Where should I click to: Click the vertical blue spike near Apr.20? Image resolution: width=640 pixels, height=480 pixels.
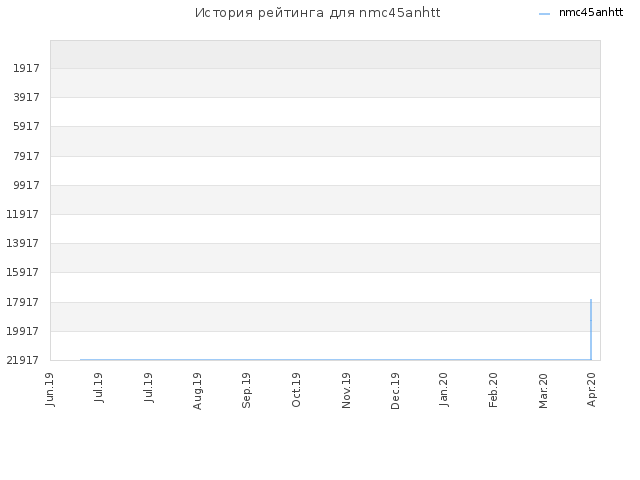pos(591,329)
